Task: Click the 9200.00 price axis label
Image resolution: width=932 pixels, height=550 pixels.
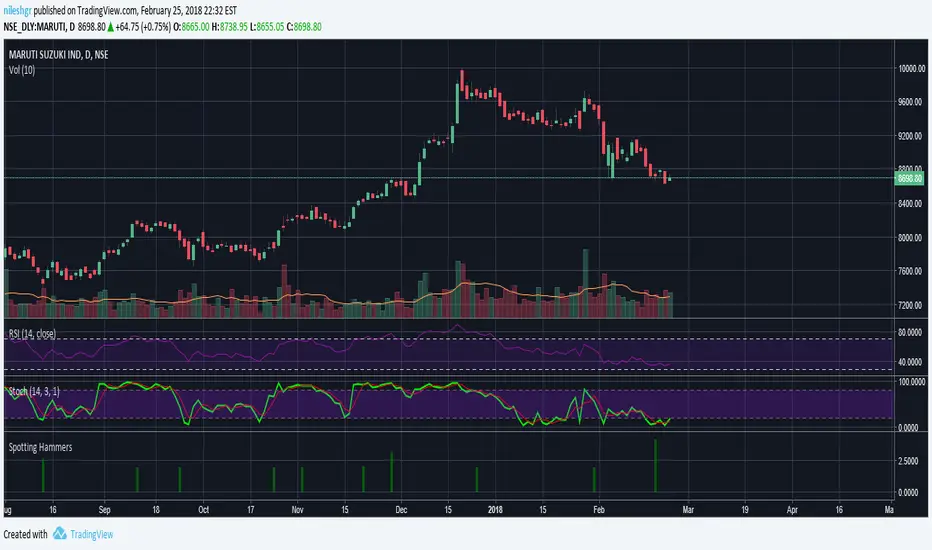Action: tap(911, 136)
